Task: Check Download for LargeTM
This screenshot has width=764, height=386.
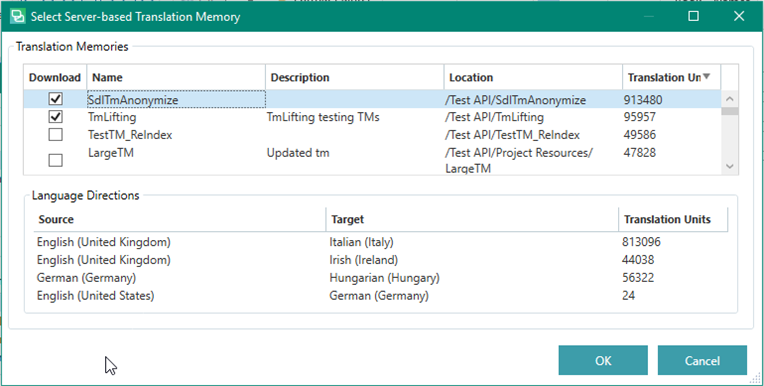Action: pyautogui.click(x=56, y=160)
